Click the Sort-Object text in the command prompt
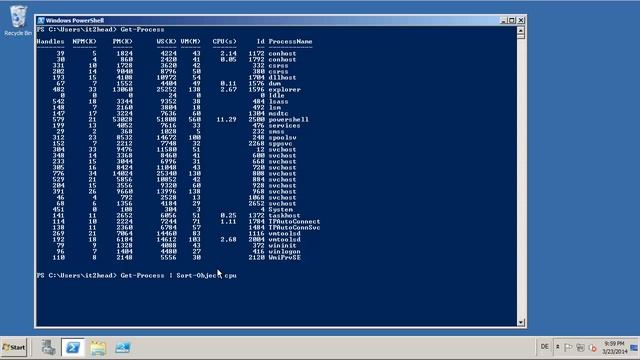640x360 pixels. tap(199, 276)
